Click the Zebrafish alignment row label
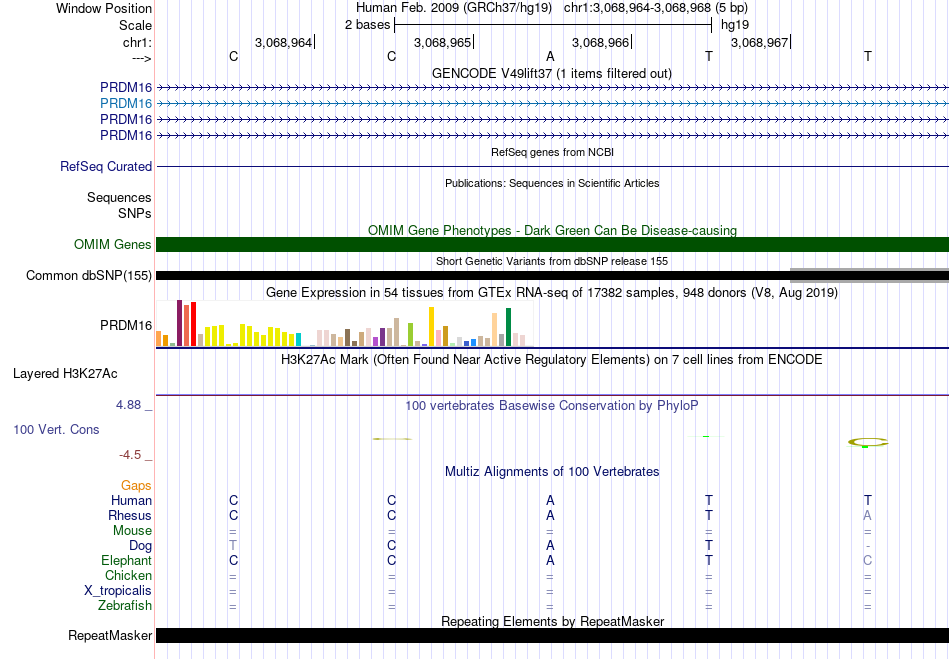 125,605
